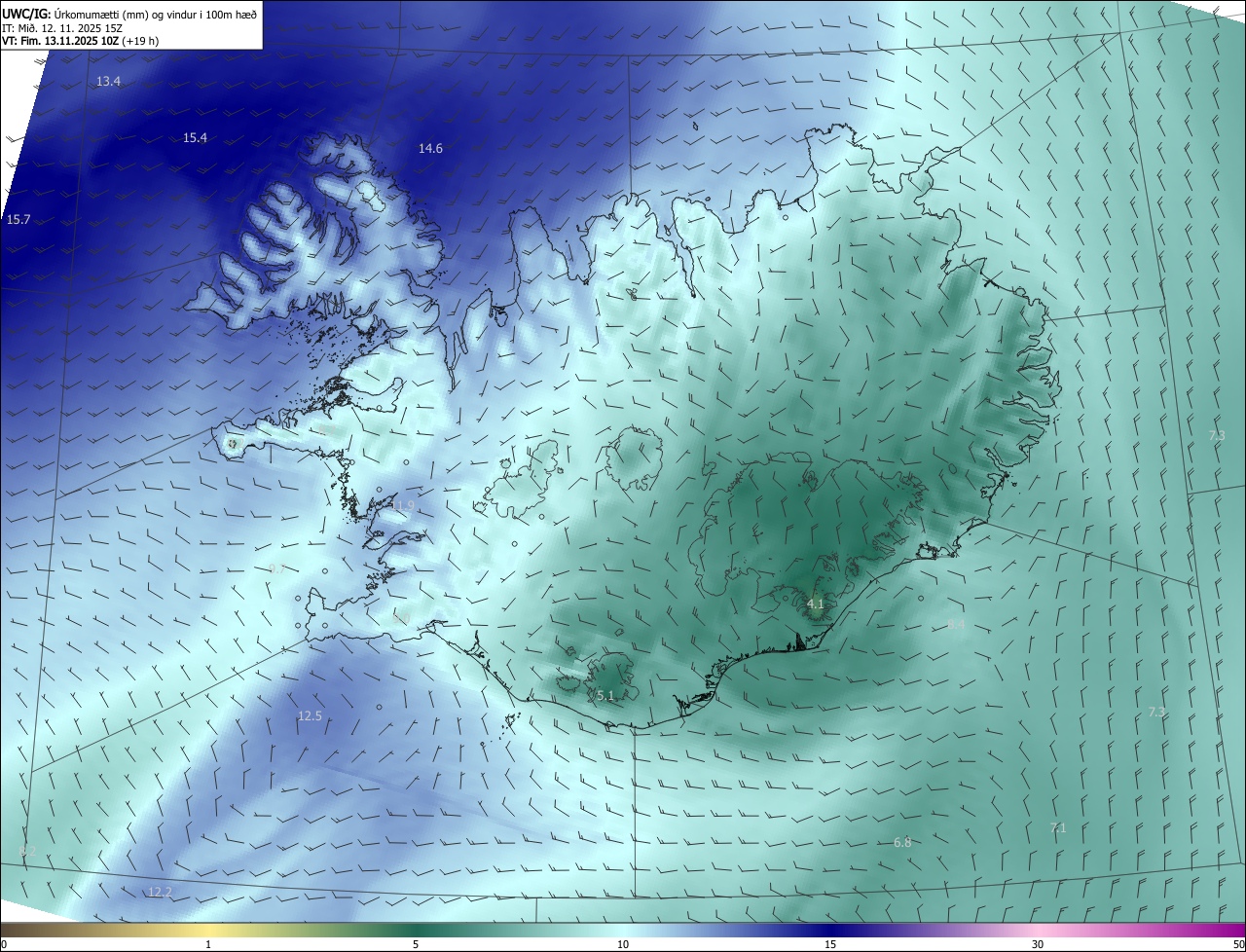Click the 9.7 value label
The height and width of the screenshot is (952, 1246).
277,568
